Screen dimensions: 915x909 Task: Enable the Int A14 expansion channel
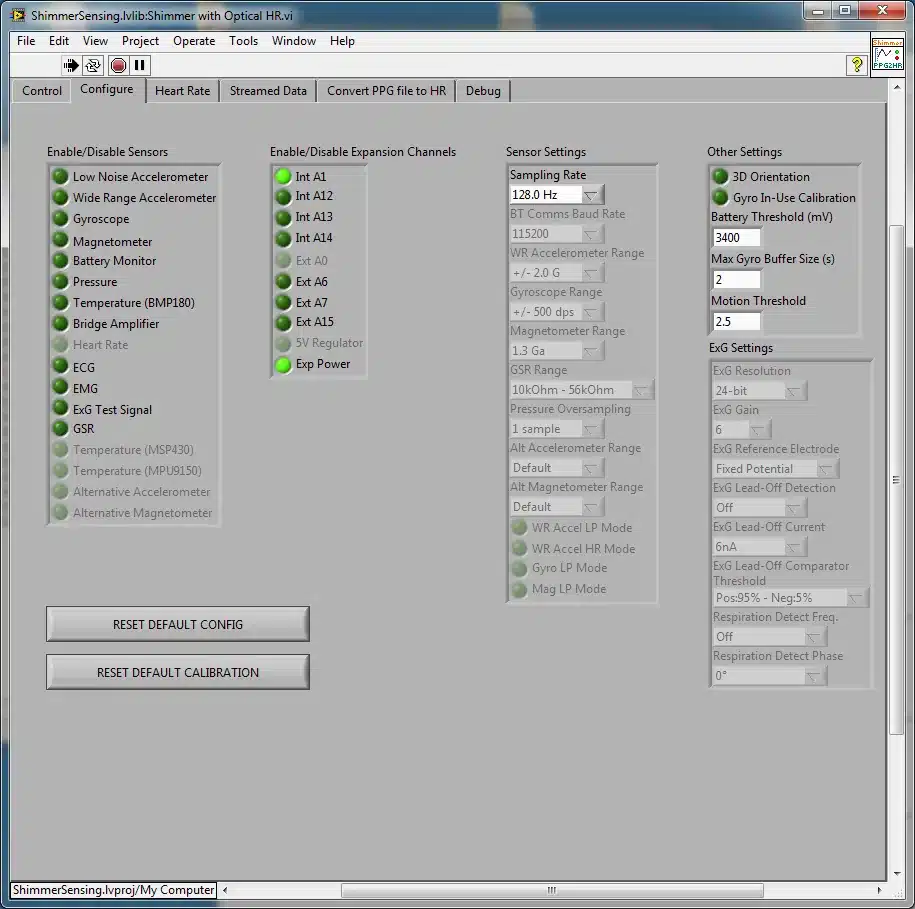pos(283,239)
